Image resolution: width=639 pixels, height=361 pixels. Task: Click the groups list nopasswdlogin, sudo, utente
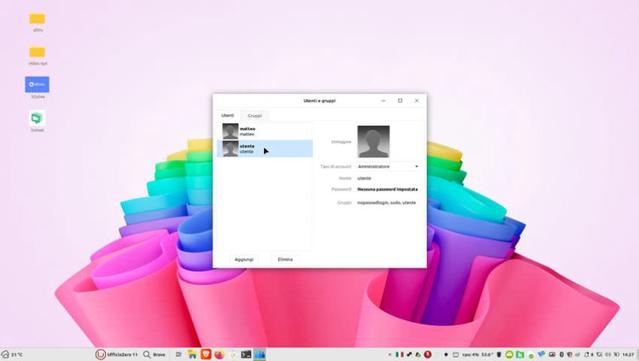pyautogui.click(x=386, y=203)
